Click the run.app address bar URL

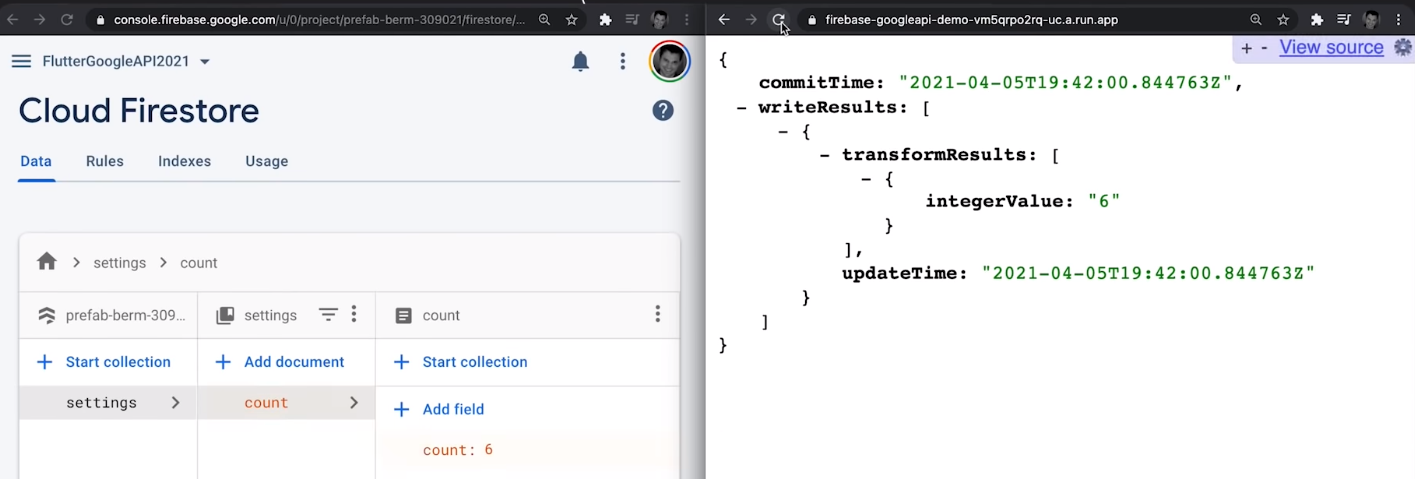(971, 19)
